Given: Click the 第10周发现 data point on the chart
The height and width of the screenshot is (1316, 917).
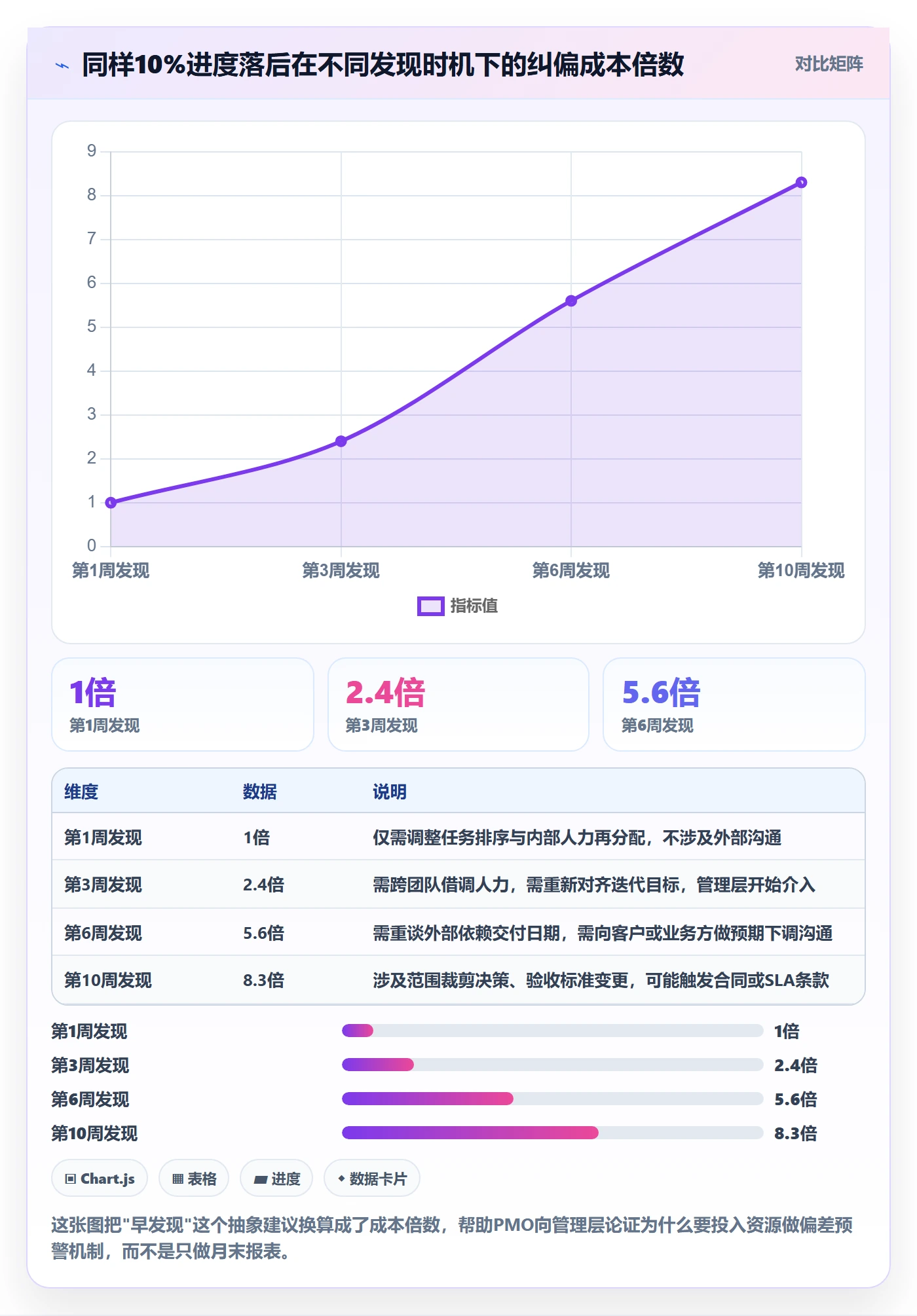Looking at the screenshot, I should point(801,182).
